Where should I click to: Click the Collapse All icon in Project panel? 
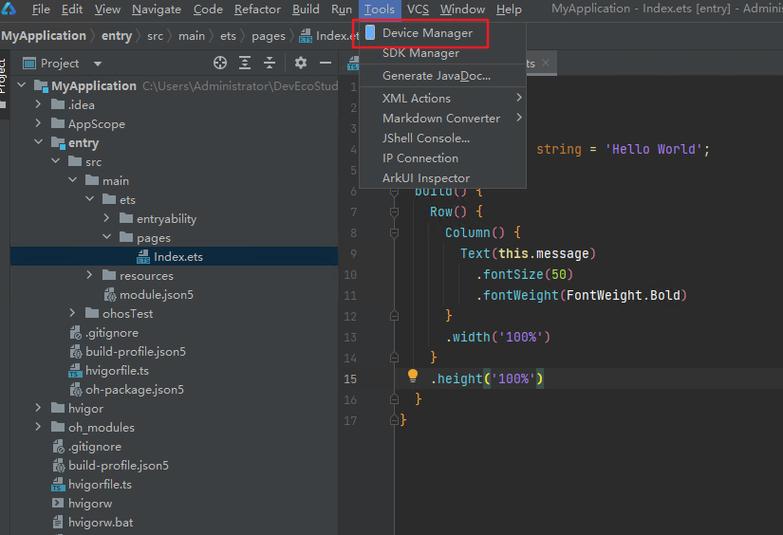270,63
